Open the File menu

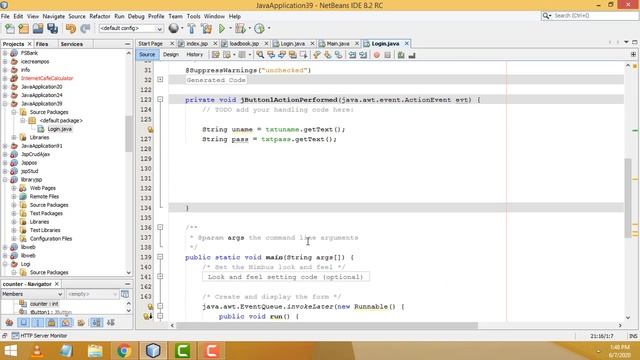click(x=5, y=16)
